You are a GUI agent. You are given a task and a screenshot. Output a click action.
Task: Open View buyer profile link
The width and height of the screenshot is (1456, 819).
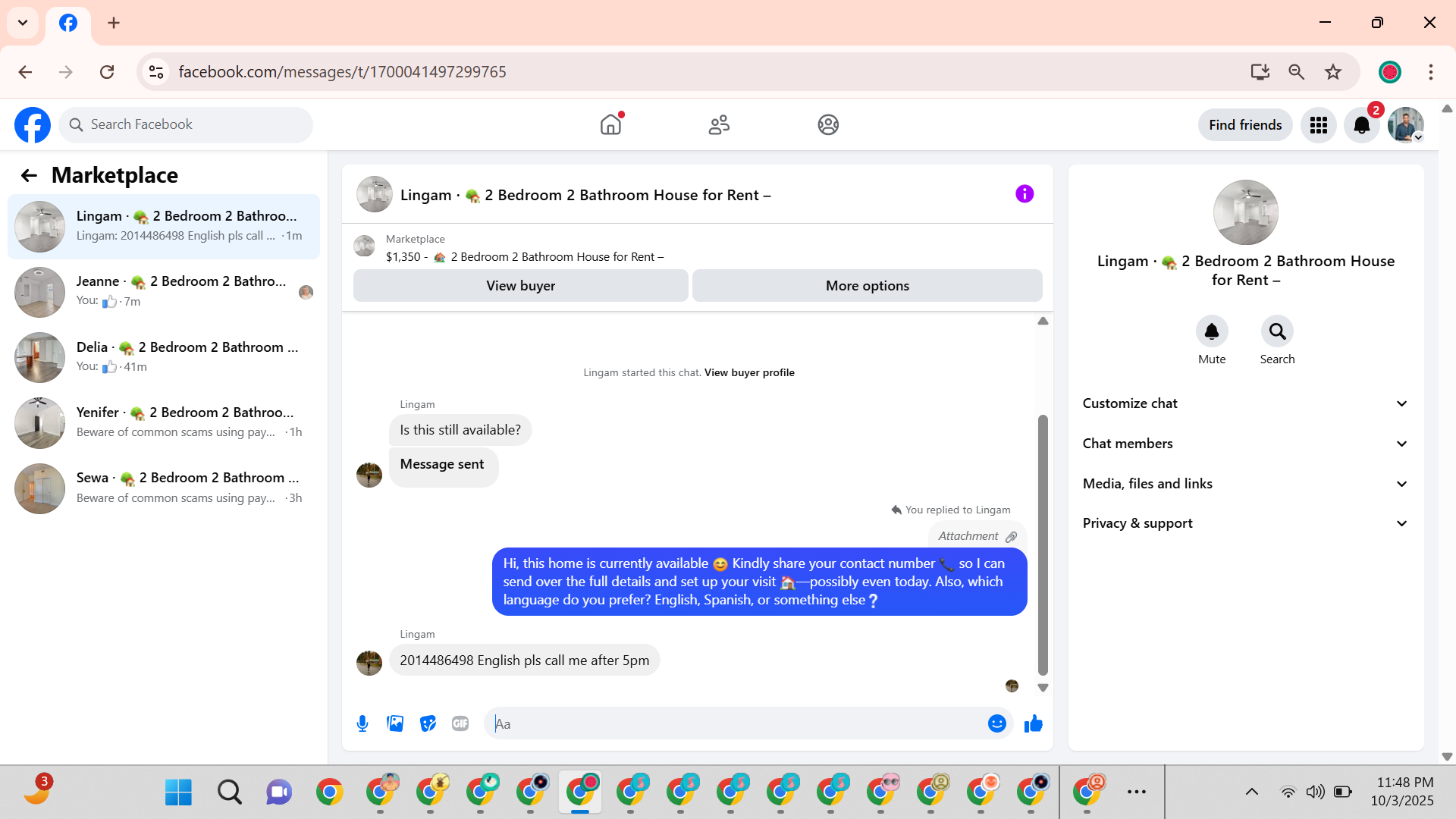[x=749, y=372]
